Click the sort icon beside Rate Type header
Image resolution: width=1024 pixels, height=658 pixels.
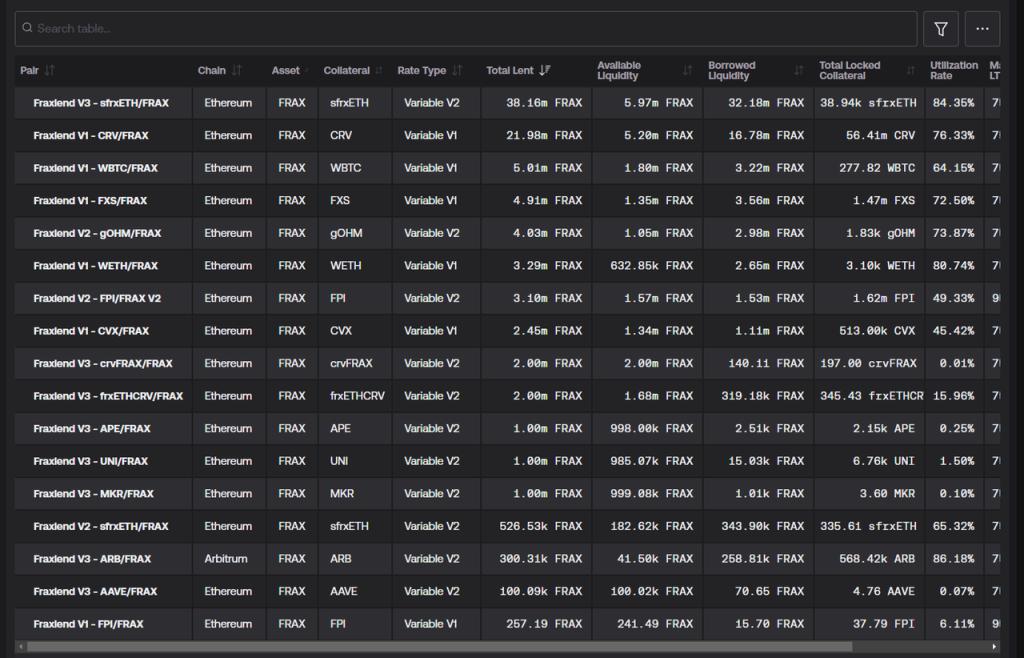point(457,71)
